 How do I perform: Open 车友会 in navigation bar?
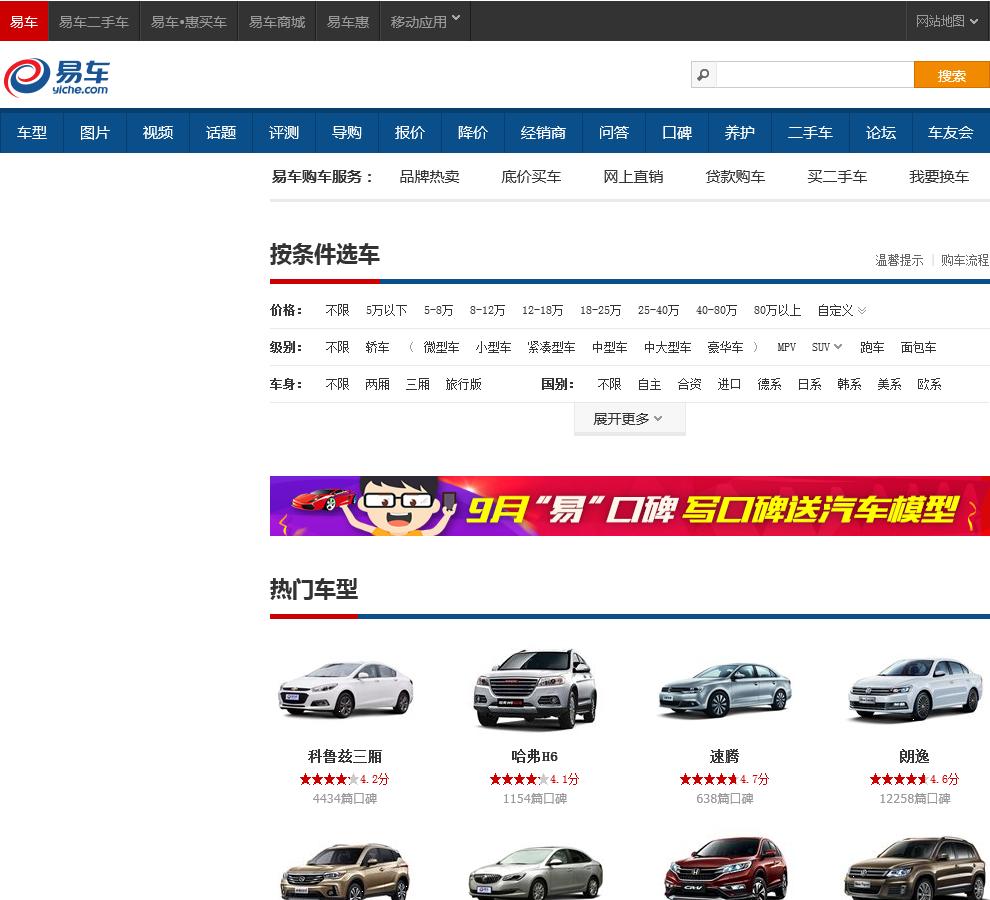tap(951, 132)
